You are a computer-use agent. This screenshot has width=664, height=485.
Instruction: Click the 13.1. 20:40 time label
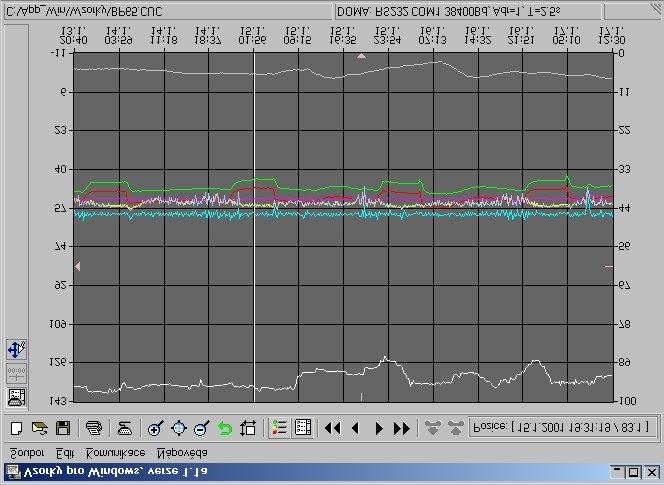coord(74,36)
